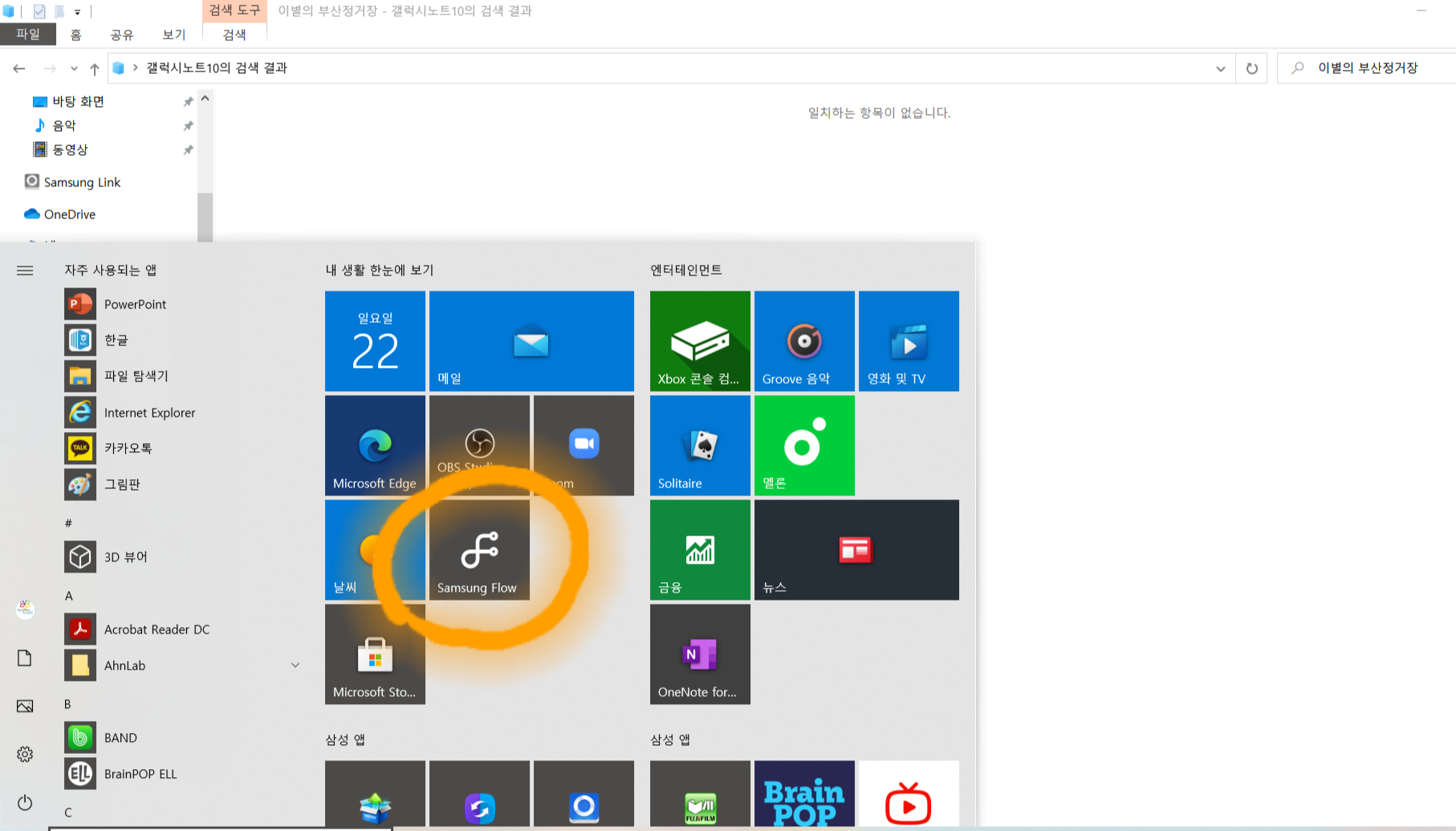The image size is (1456, 831).
Task: Open the 영화 및 TV tile
Action: point(909,341)
